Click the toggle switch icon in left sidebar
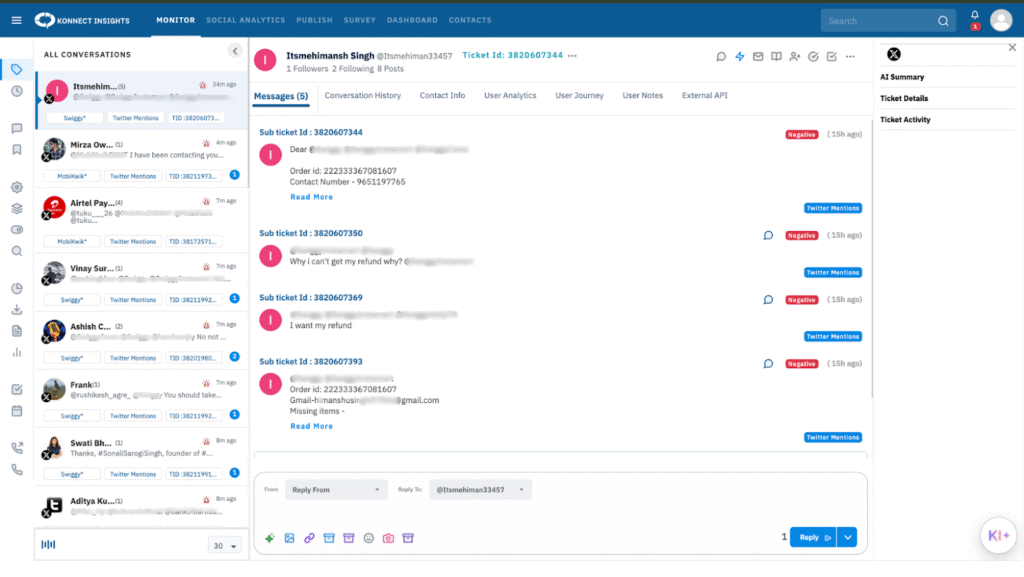1024x577 pixels. point(16,229)
